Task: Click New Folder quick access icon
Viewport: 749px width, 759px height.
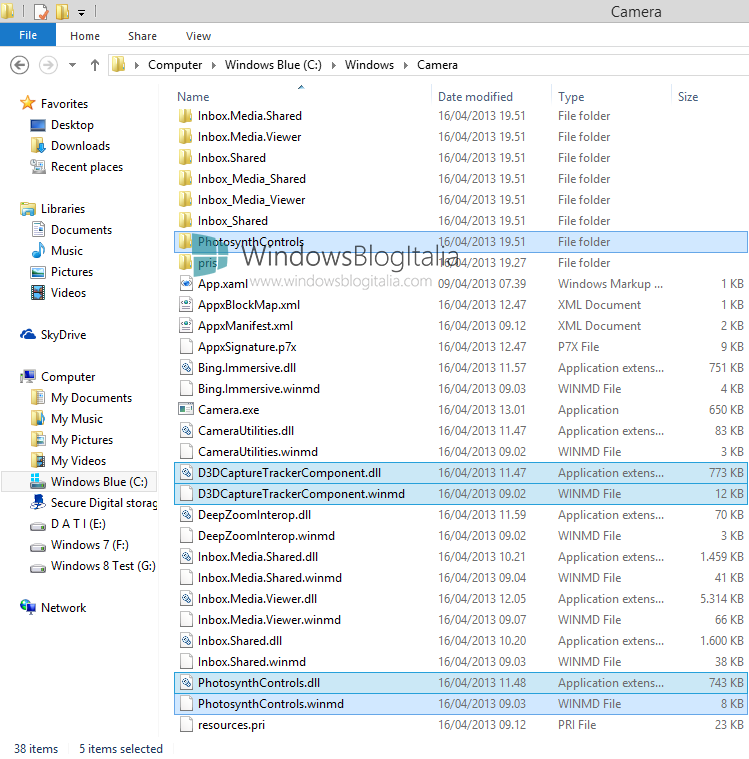Action: click(x=62, y=12)
